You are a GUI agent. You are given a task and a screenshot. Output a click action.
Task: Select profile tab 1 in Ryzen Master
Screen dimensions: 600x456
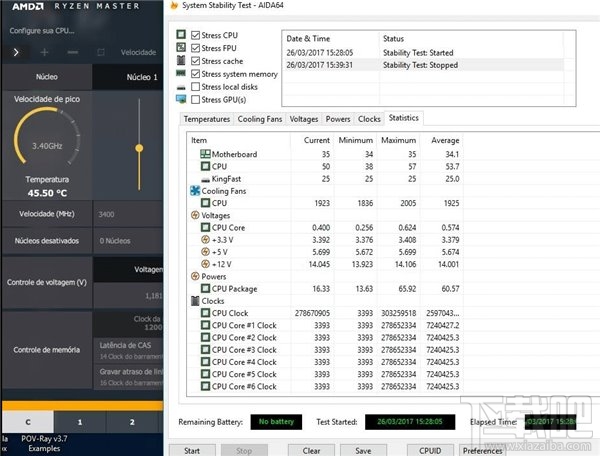point(80,422)
